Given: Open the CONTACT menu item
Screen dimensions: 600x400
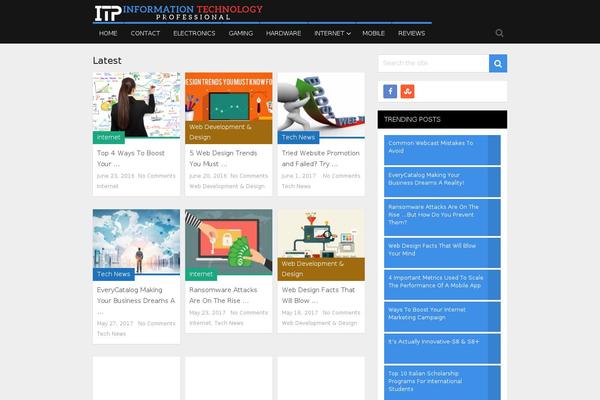Looking at the screenshot, I should pos(145,33).
